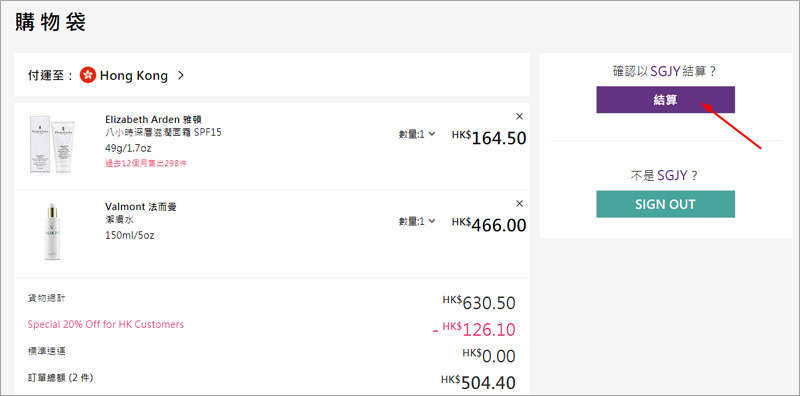Click the 潔膚水 product description
Viewport: 800px width, 396px height.
(x=119, y=220)
